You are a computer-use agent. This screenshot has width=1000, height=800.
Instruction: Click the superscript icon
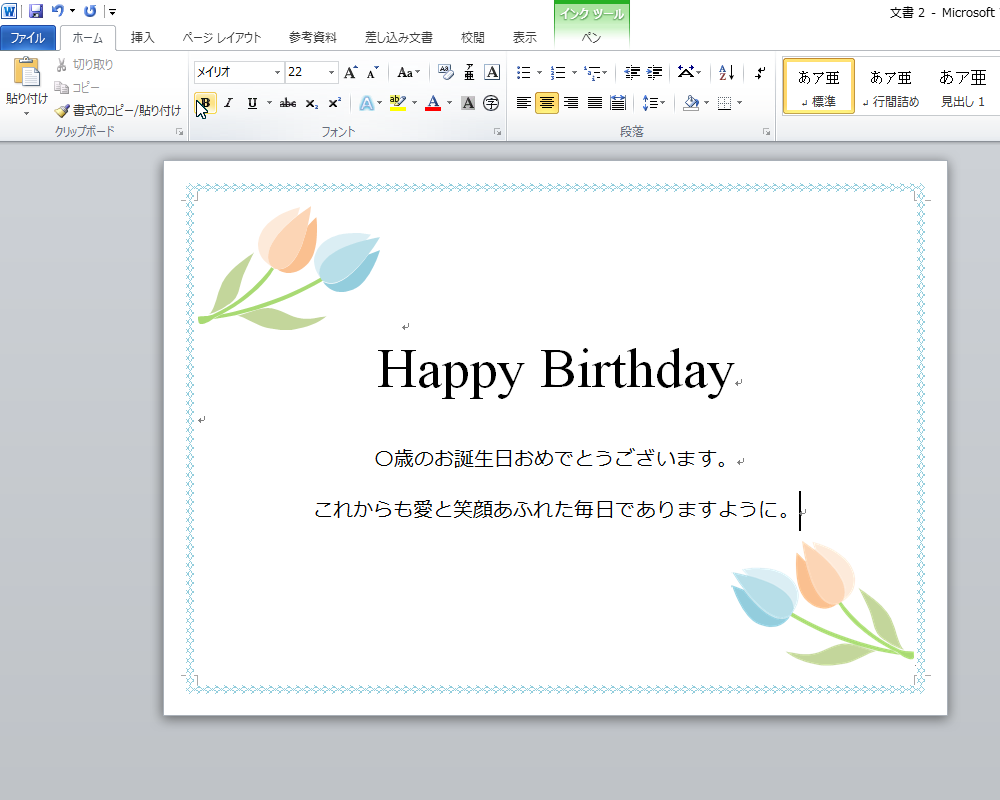pos(335,103)
